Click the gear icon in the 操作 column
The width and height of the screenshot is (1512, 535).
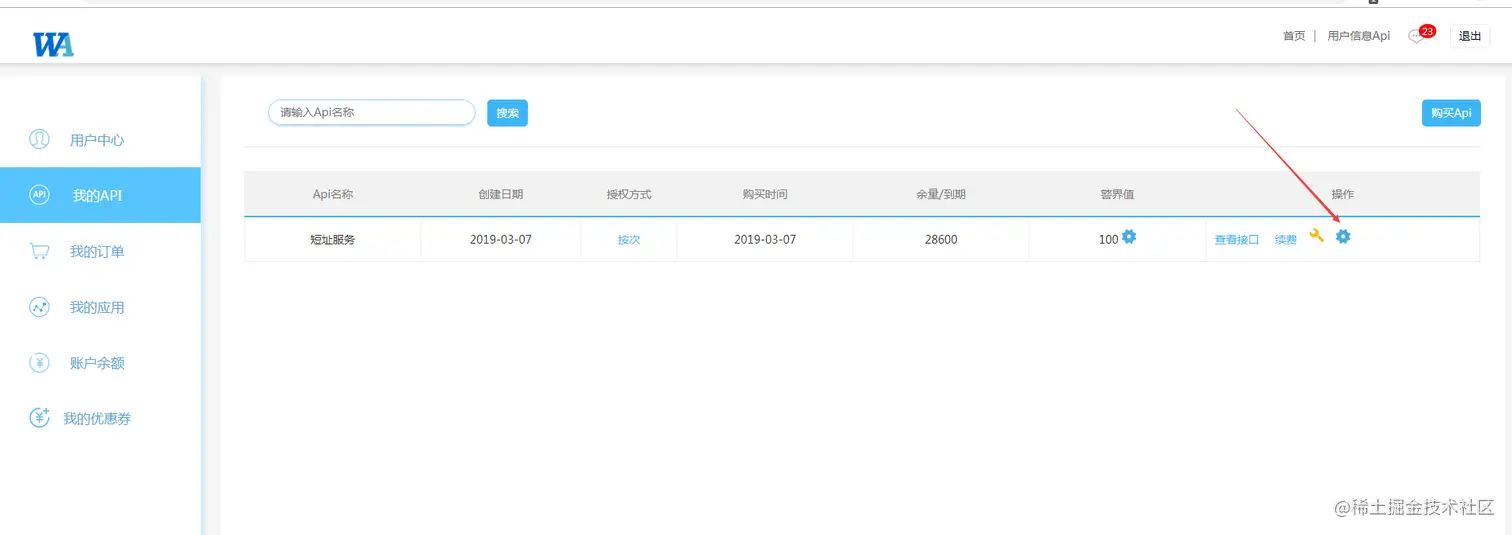tap(1343, 236)
